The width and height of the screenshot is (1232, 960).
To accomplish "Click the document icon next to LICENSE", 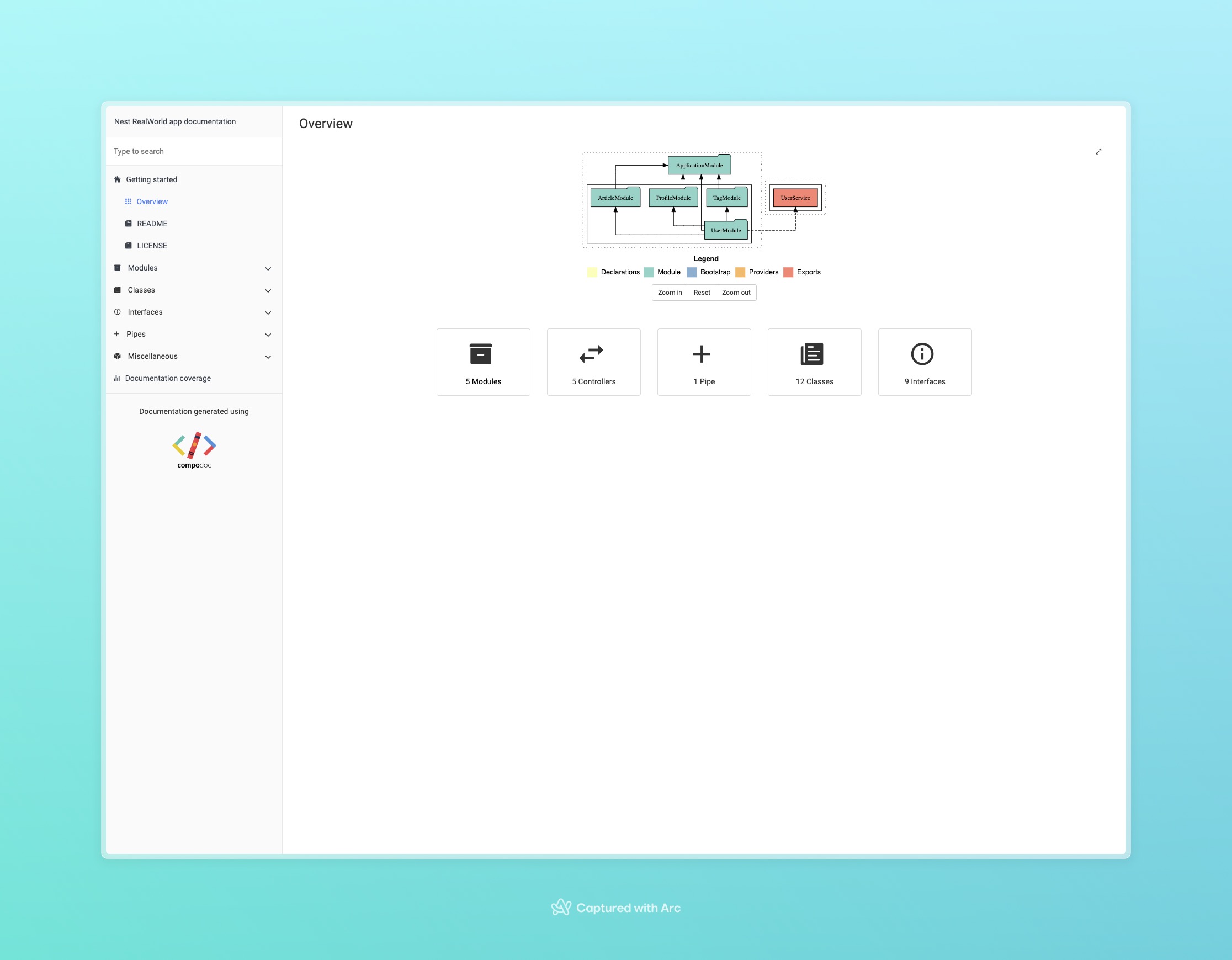I will [129, 245].
